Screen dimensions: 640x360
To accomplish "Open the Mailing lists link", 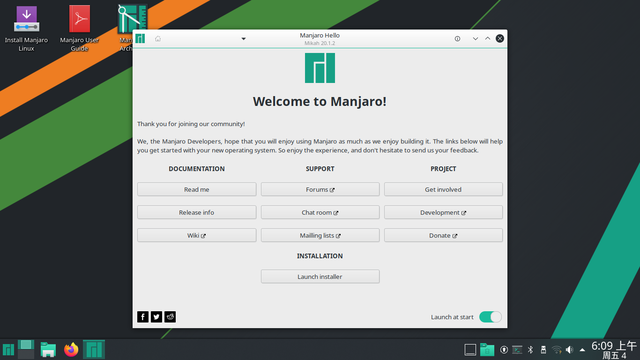I will pyautogui.click(x=320, y=236).
